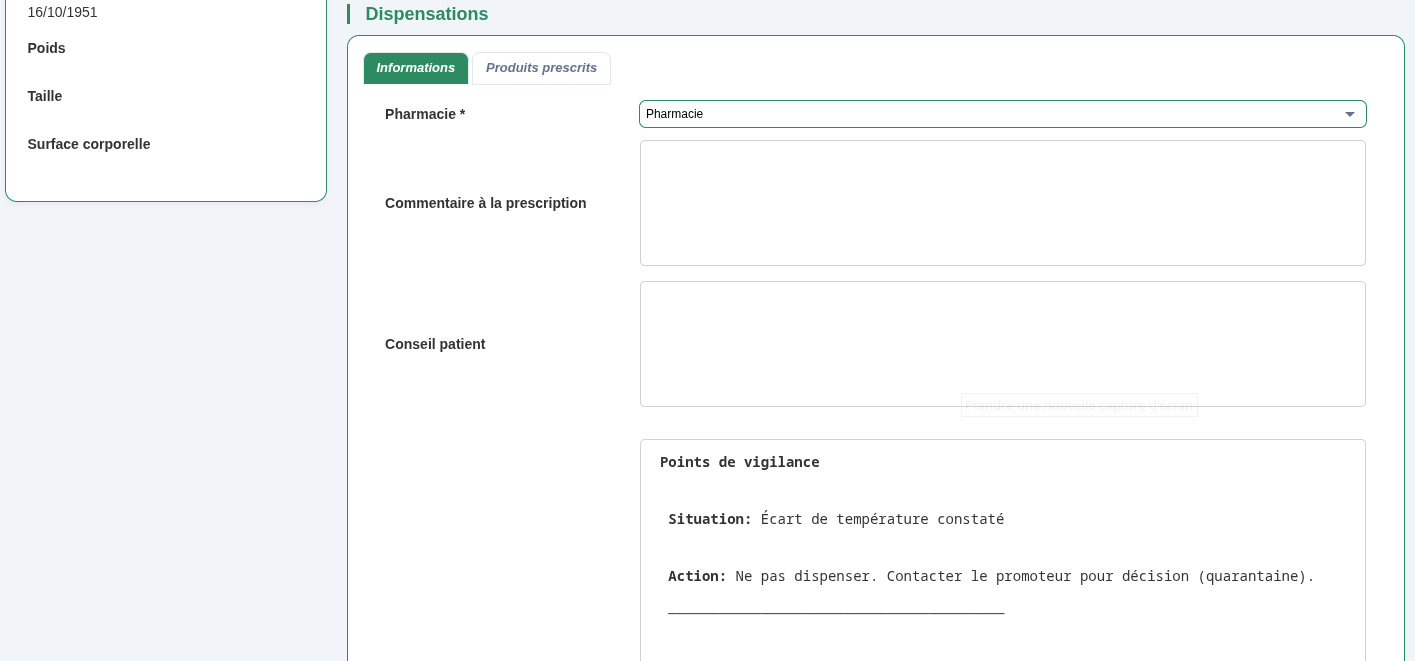The image size is (1415, 661).
Task: Click the Taille field in the patient panel
Action: click(x=45, y=96)
